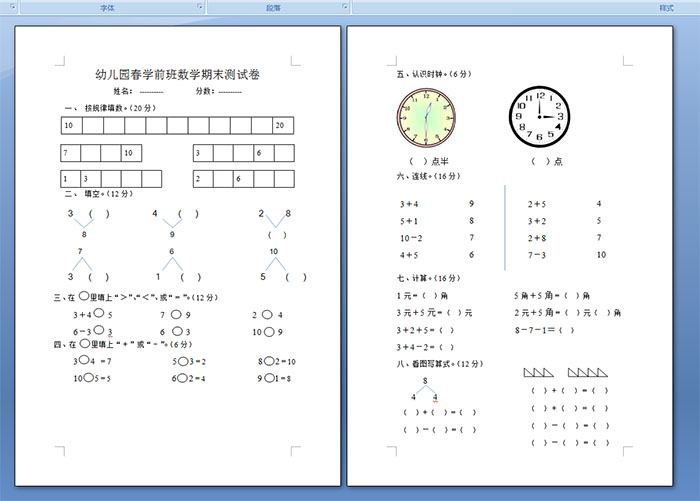Open the 字体 group dialog launcher

(200, 7)
